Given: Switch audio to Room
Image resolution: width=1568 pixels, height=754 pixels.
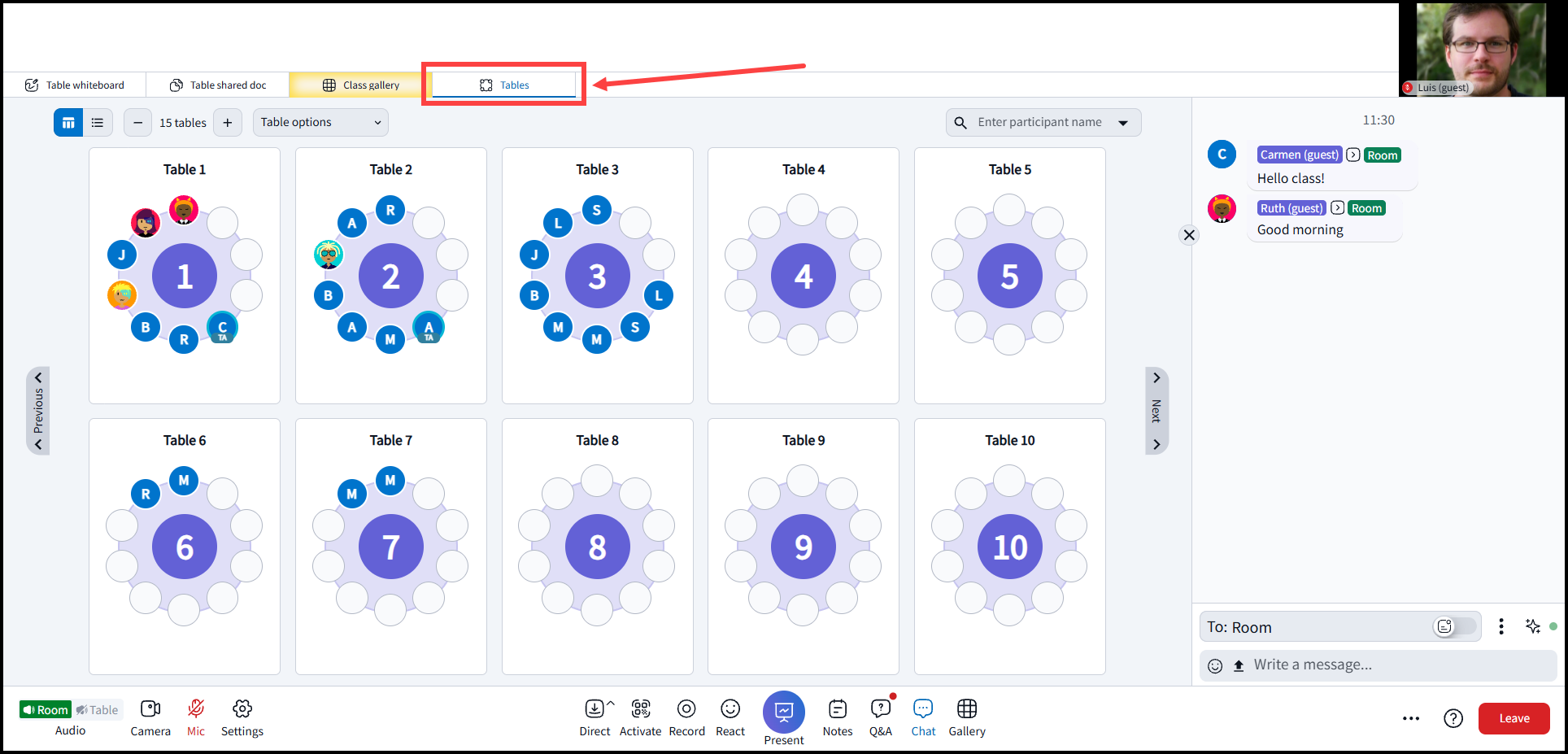Looking at the screenshot, I should [x=46, y=709].
